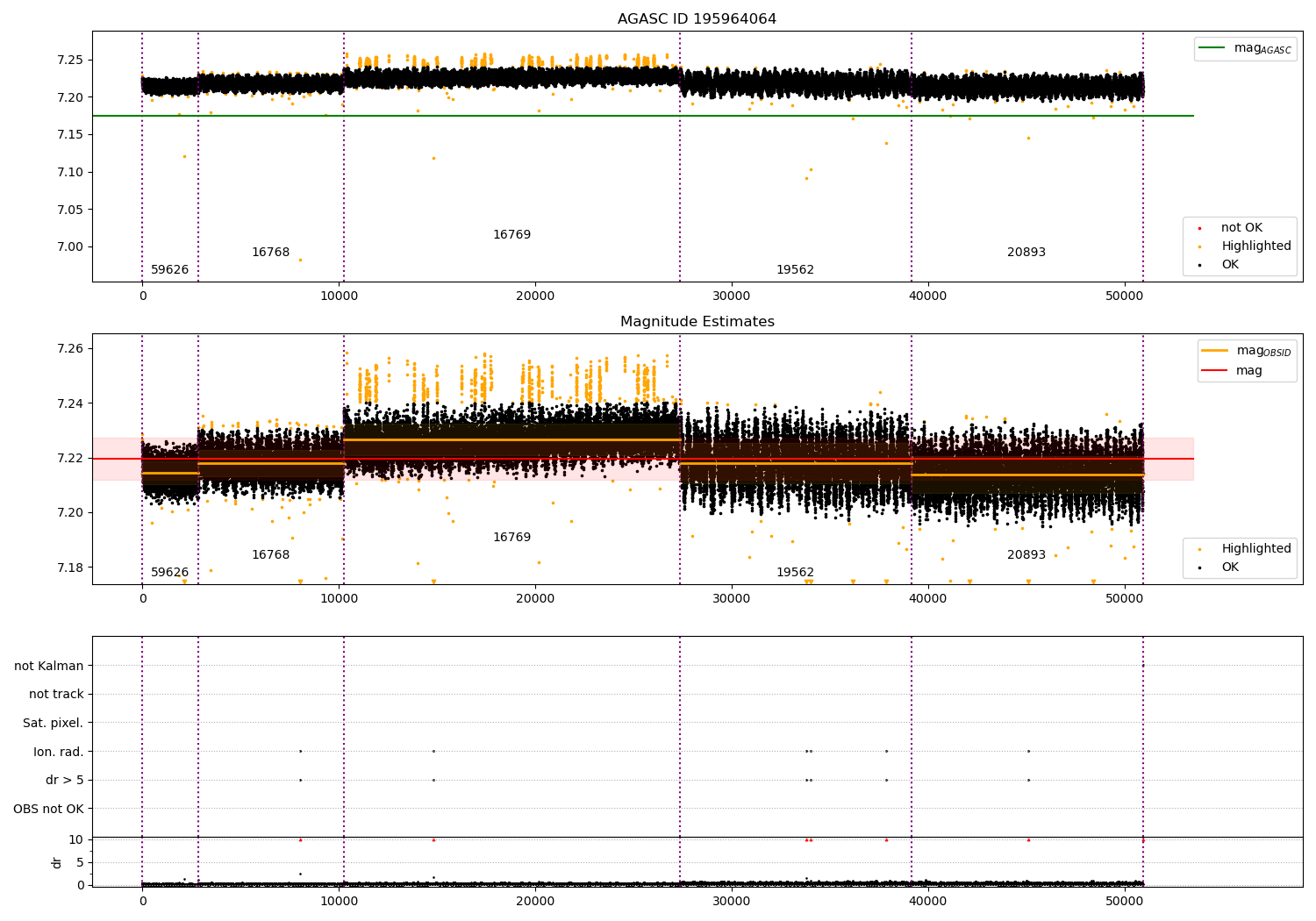The height and width of the screenshot is (921, 1316).
Task: Click the 10 y-axis tick of dr panel
Action: [76, 840]
